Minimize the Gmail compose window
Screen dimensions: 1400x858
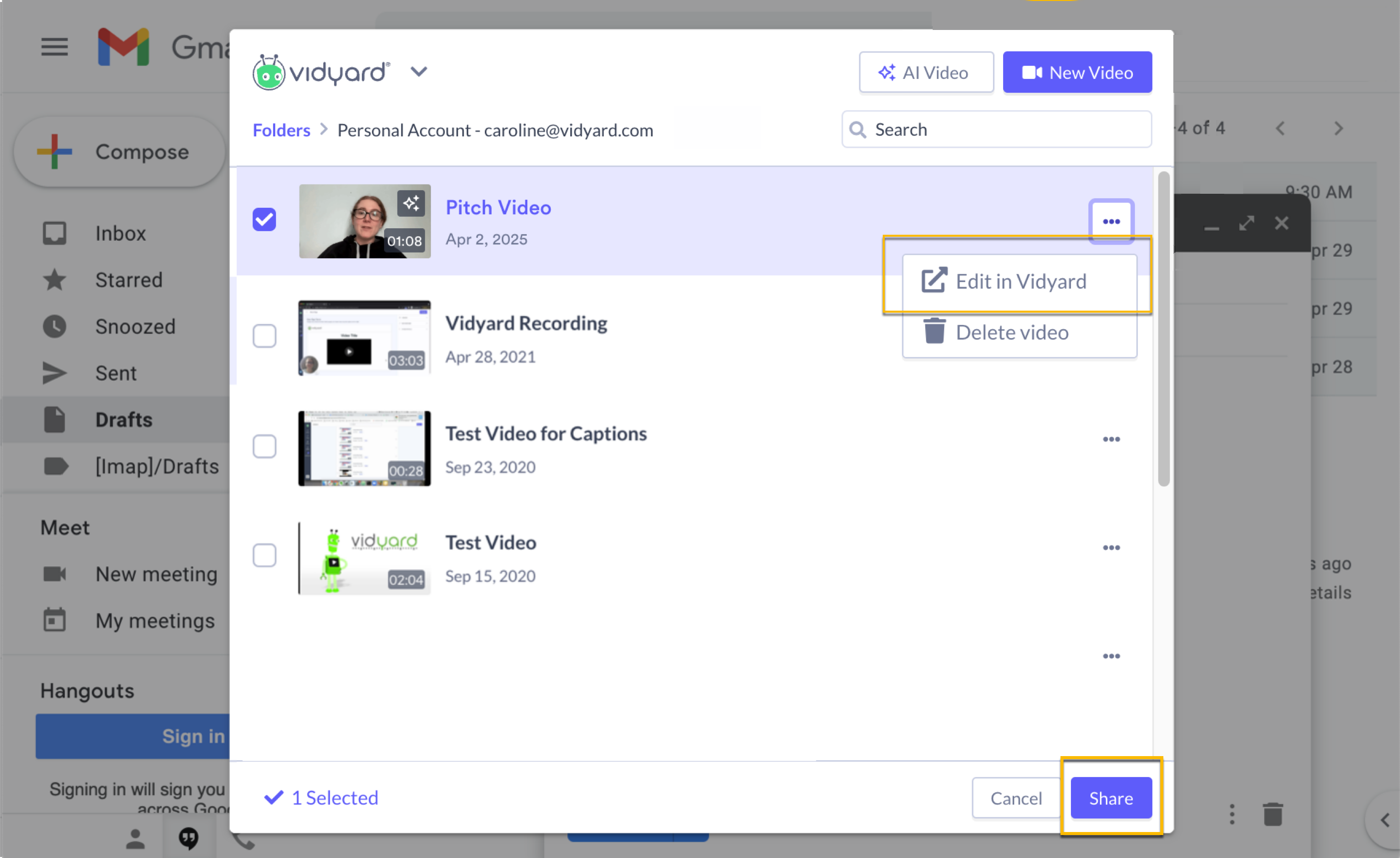click(1211, 228)
